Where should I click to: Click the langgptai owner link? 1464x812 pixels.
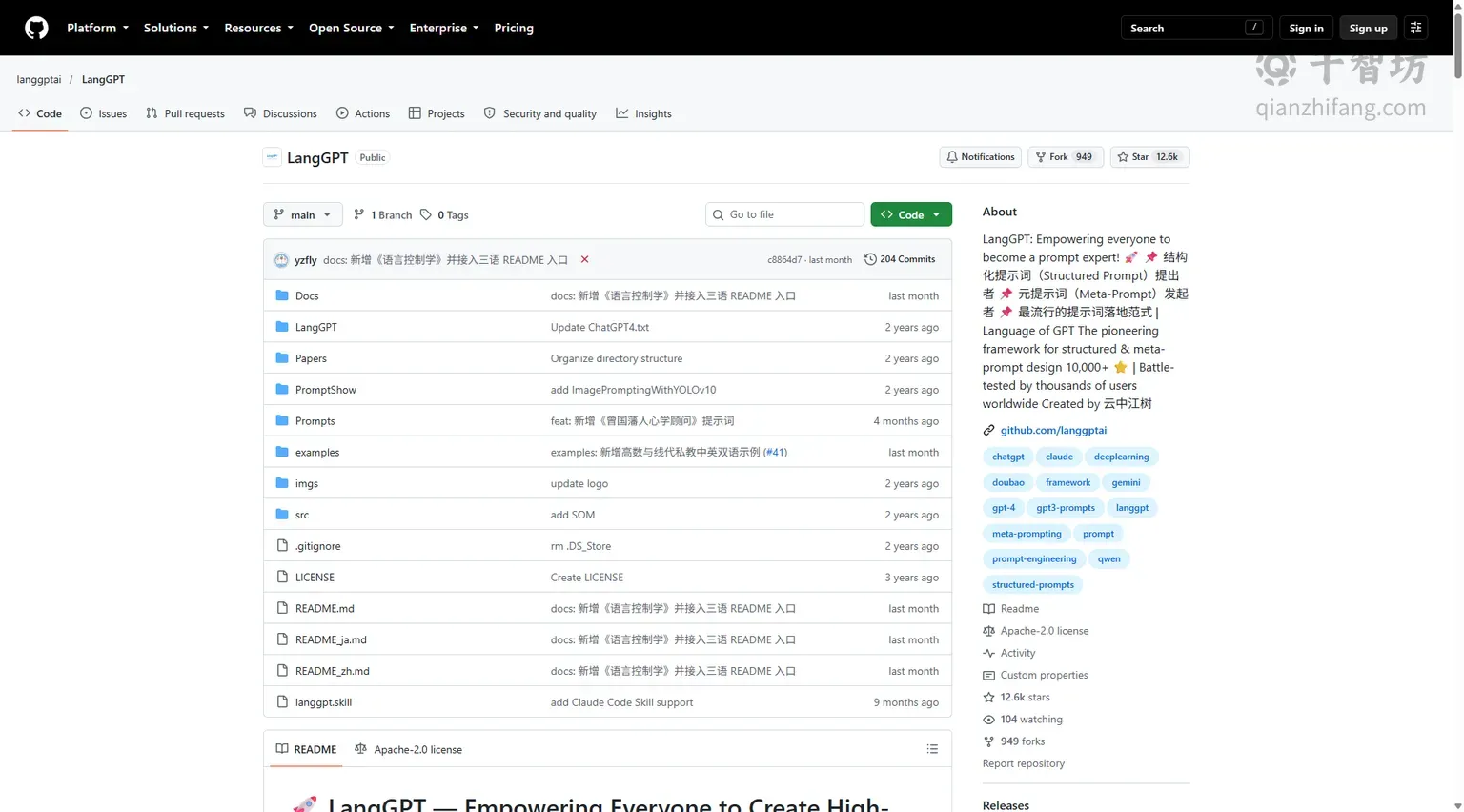click(39, 79)
